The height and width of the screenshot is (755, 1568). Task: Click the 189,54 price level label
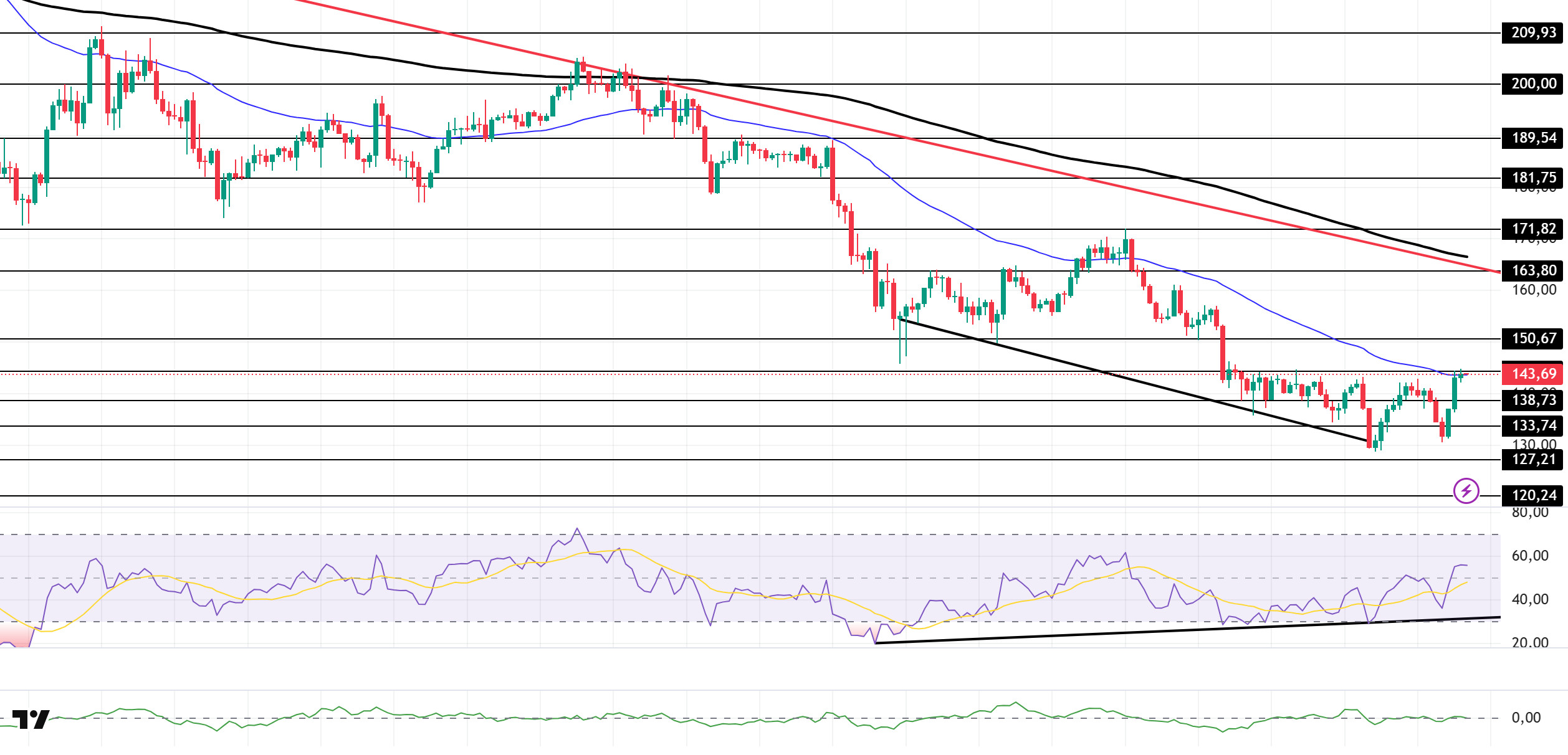(x=1533, y=138)
